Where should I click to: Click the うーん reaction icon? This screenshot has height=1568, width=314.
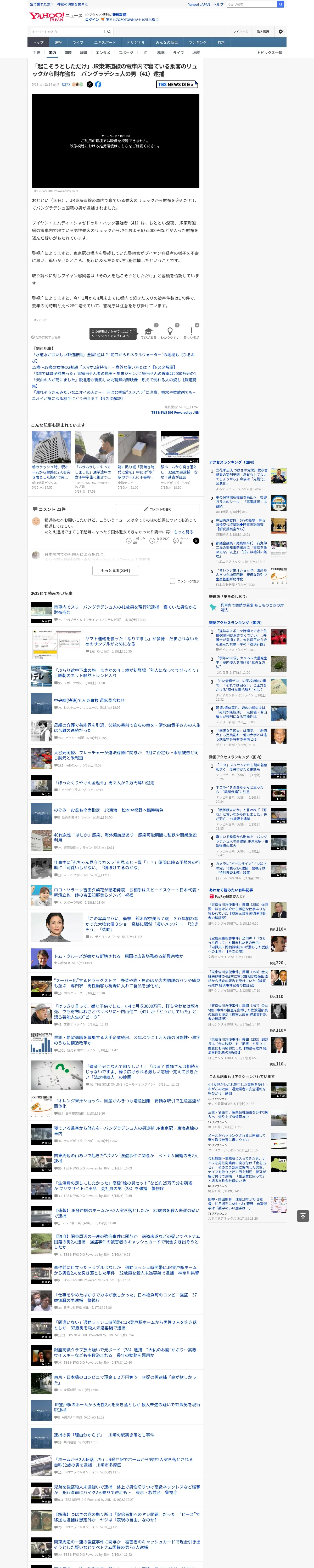point(176,540)
